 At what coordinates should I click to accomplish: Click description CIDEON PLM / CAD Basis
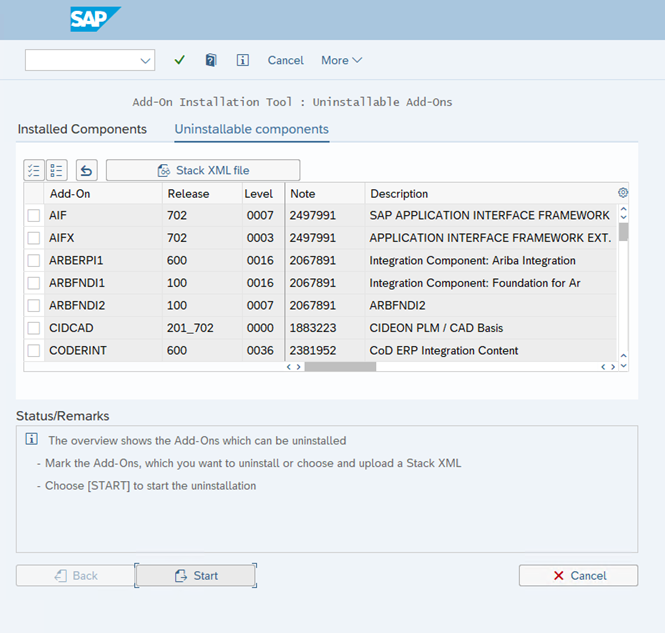(x=436, y=328)
